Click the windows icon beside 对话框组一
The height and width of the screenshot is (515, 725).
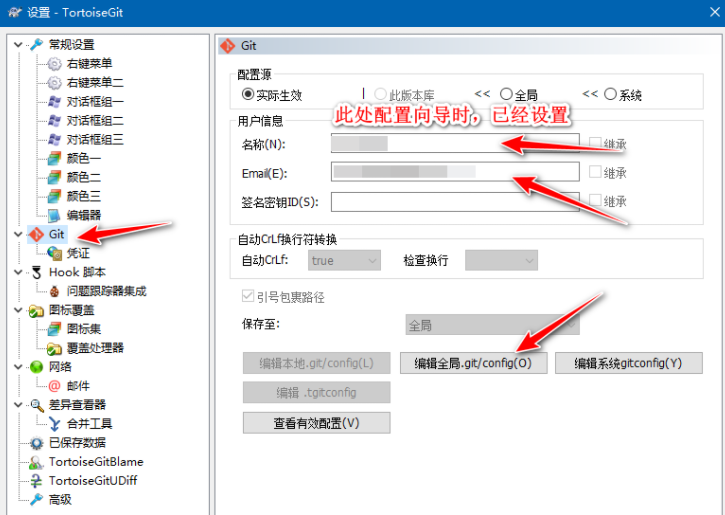click(54, 102)
